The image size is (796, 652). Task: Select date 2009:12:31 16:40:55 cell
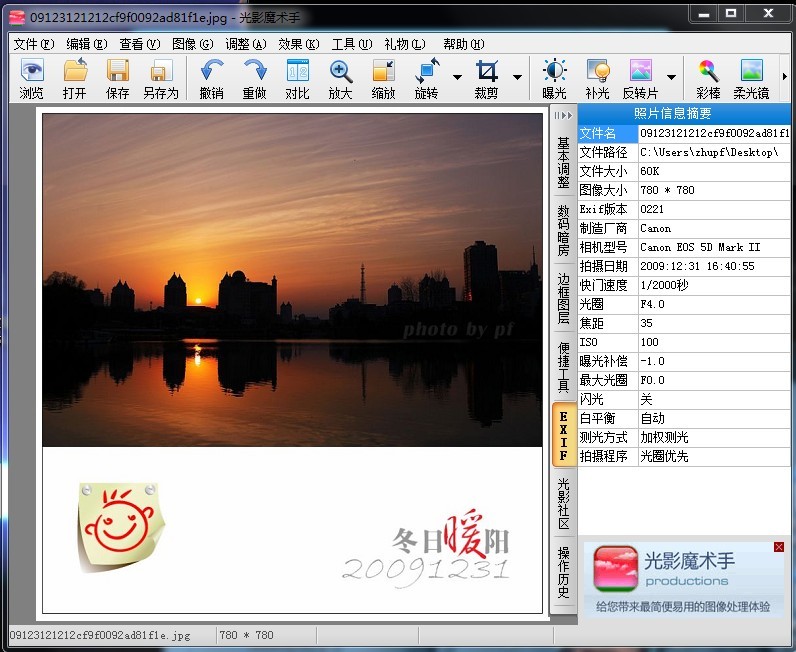click(x=714, y=266)
